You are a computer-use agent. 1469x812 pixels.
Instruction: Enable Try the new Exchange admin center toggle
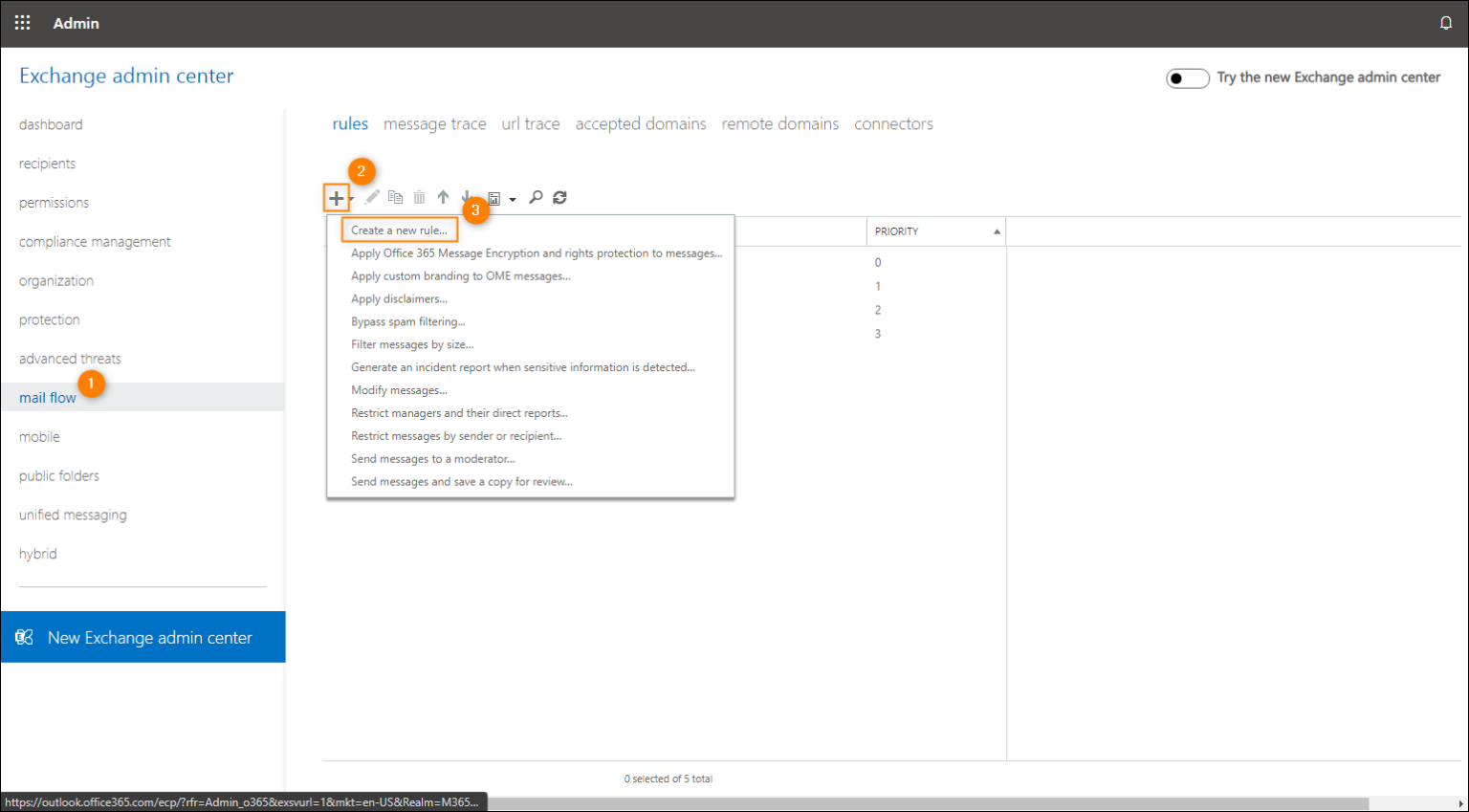click(1187, 77)
